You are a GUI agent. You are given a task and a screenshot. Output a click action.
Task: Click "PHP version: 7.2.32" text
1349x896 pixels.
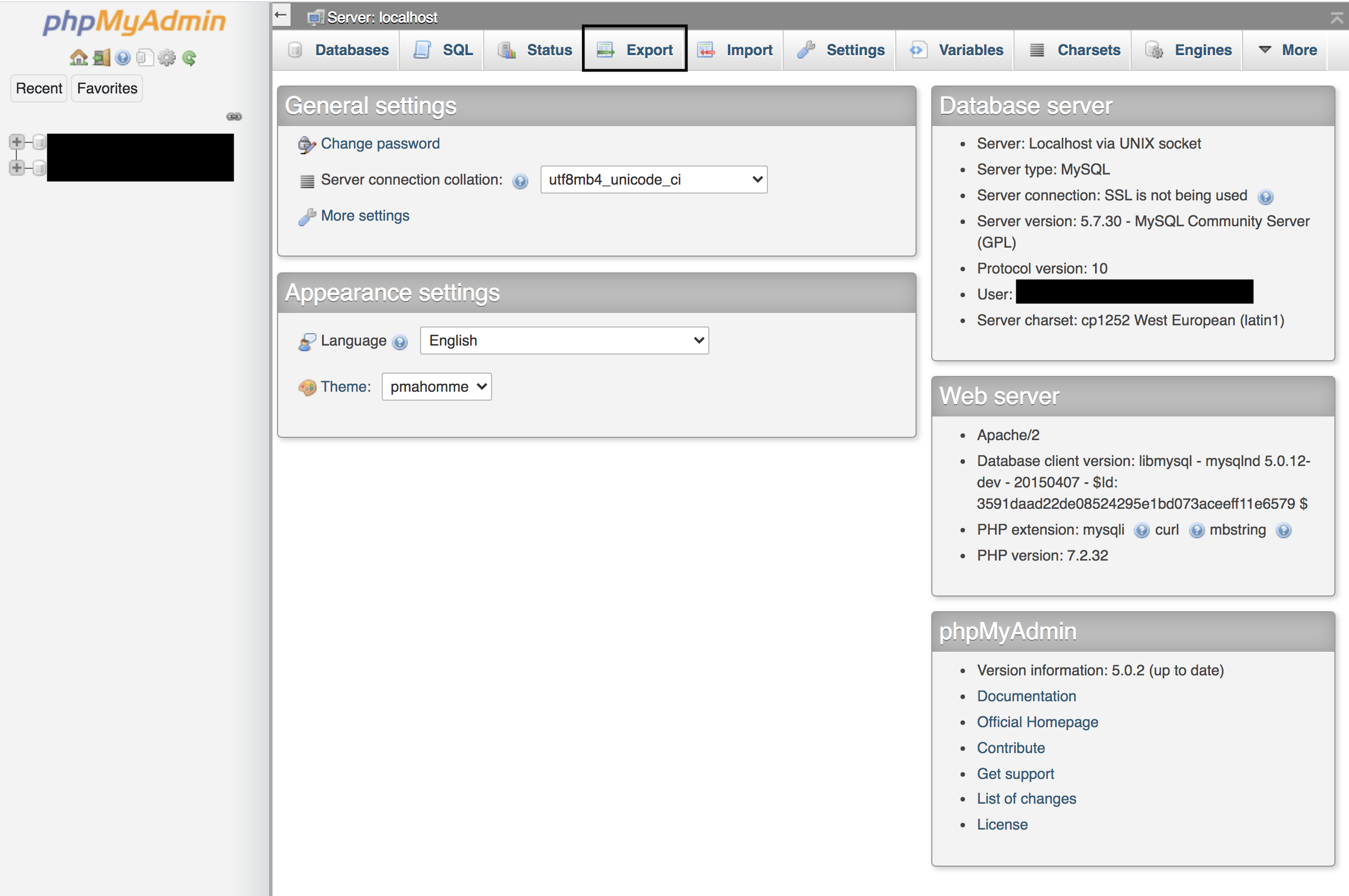tap(1043, 555)
